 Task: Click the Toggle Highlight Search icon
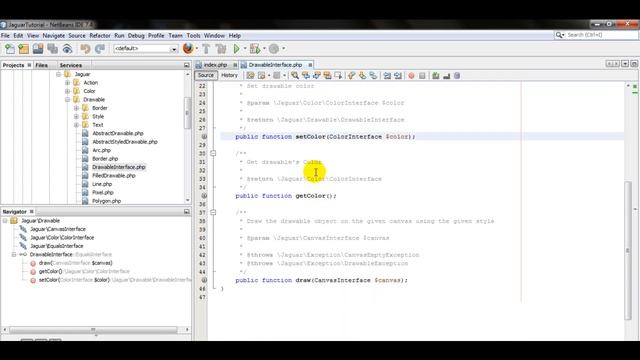(x=327, y=76)
